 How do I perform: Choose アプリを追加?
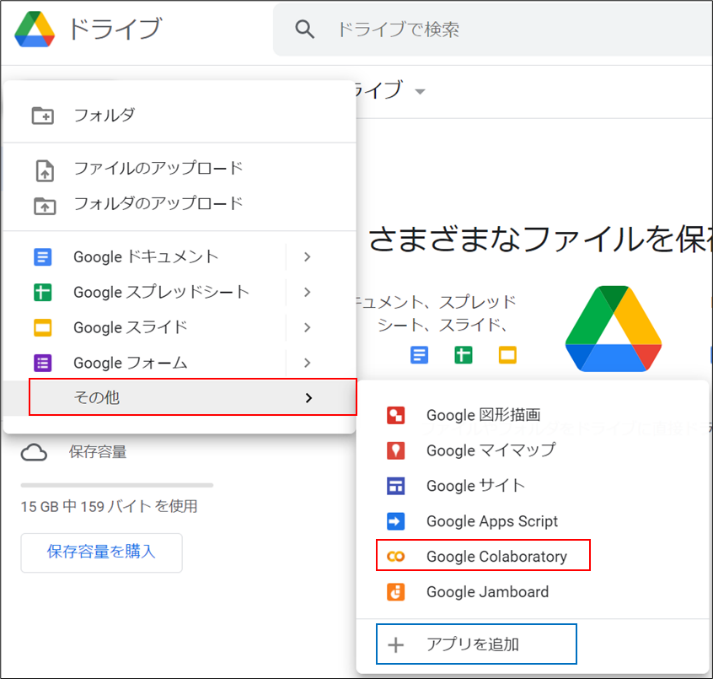coord(477,644)
